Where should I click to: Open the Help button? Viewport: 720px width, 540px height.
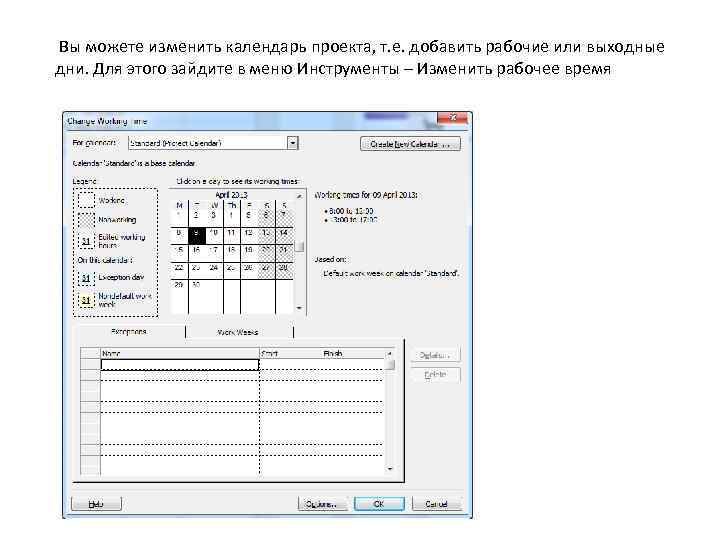96,504
